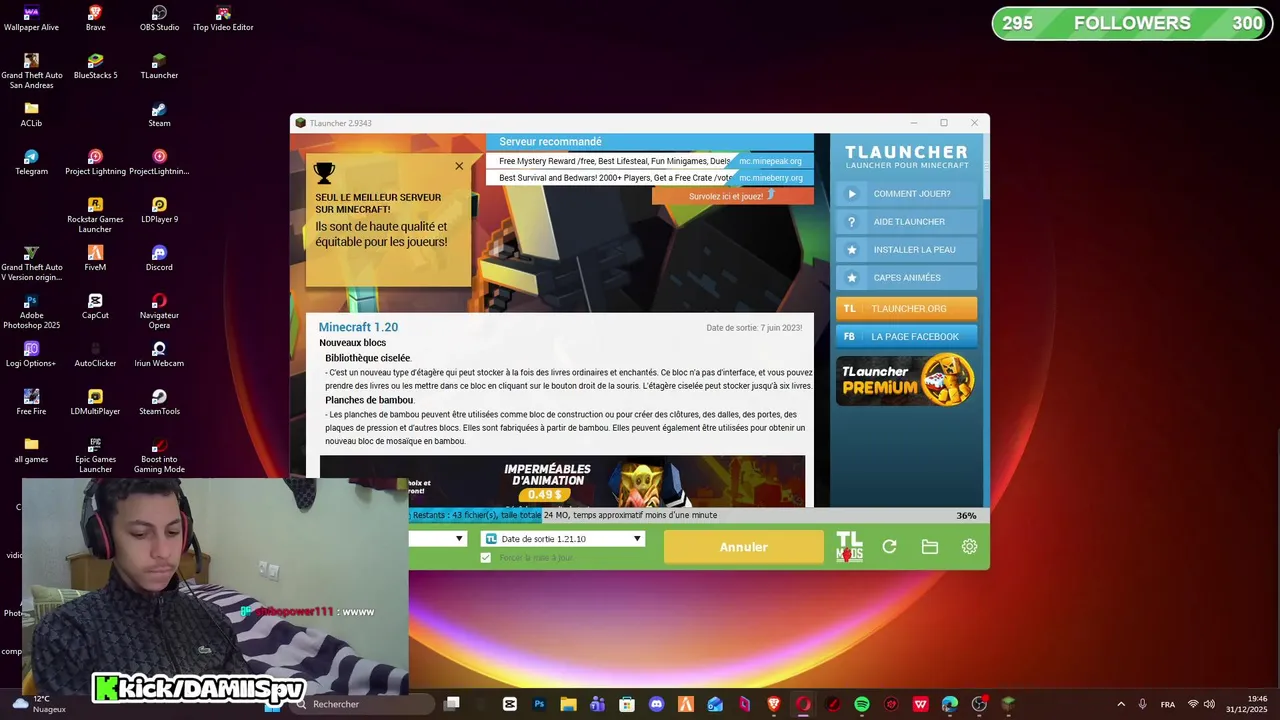Open Spotify from the taskbar
Viewport: 1280px width, 720px height.
(862, 704)
